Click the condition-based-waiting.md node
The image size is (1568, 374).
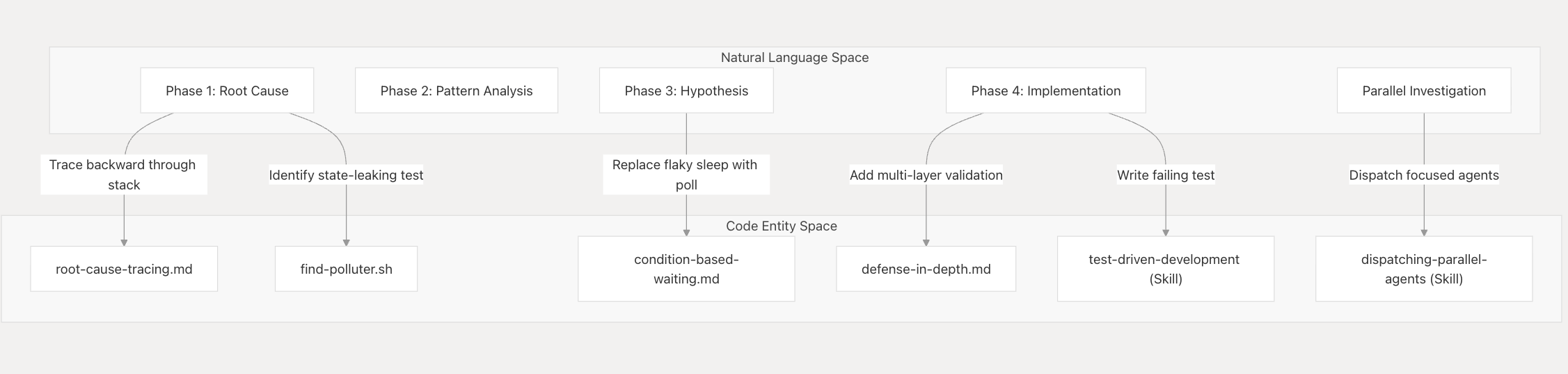point(686,269)
